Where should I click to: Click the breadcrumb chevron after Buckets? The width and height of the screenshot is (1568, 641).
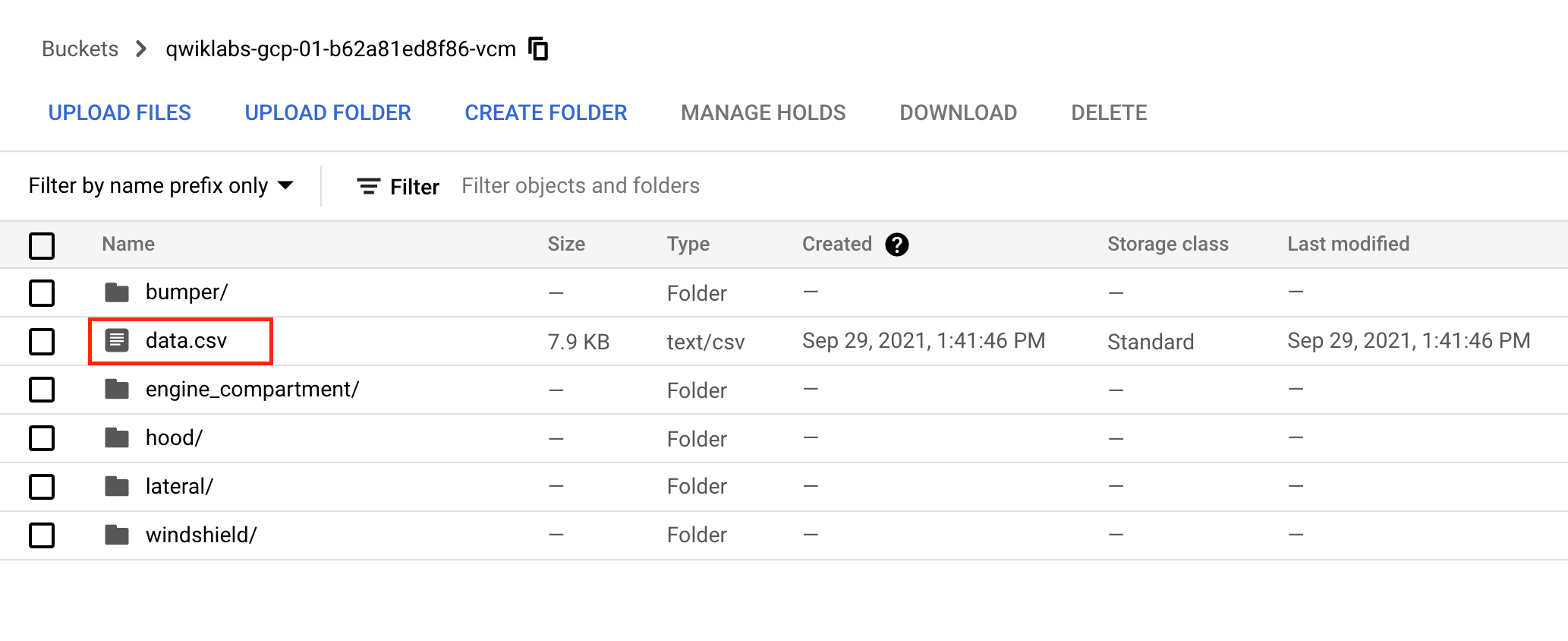click(x=141, y=49)
